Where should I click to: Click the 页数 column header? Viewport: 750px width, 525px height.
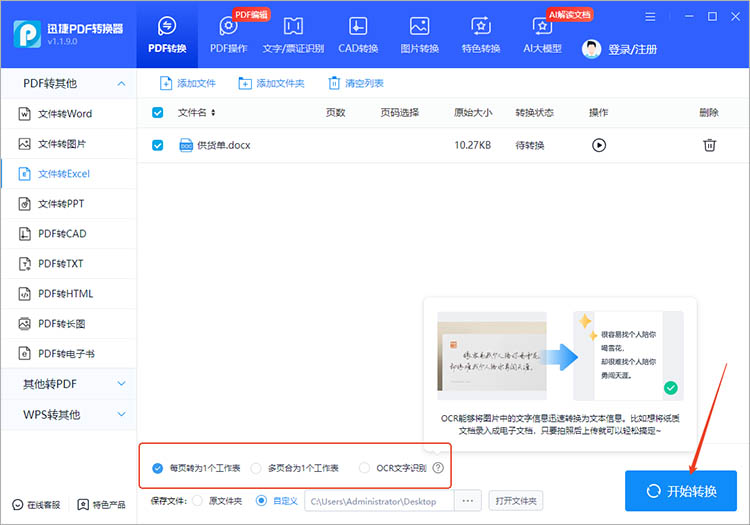pyautogui.click(x=335, y=112)
